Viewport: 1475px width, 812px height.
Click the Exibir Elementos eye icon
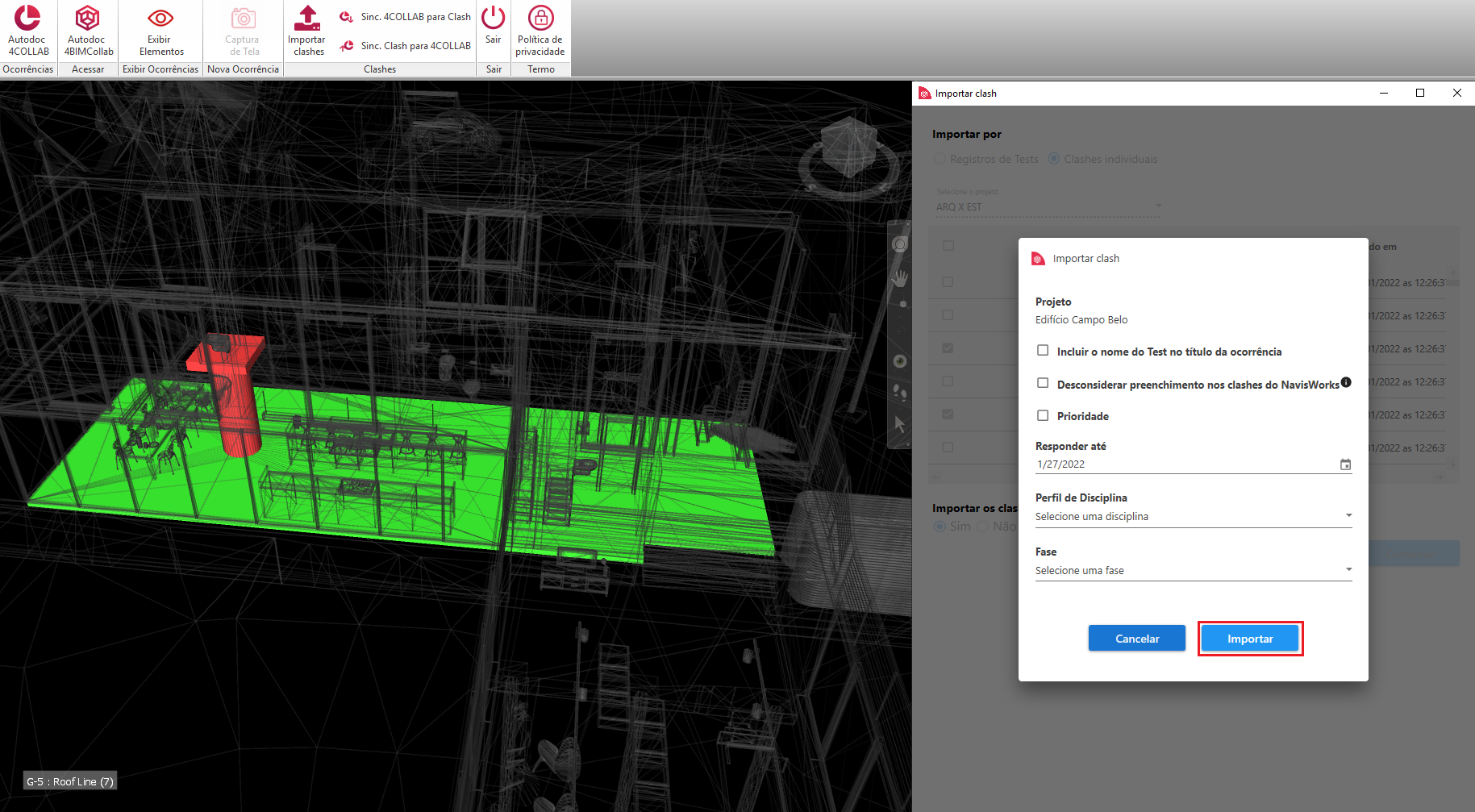[160, 18]
